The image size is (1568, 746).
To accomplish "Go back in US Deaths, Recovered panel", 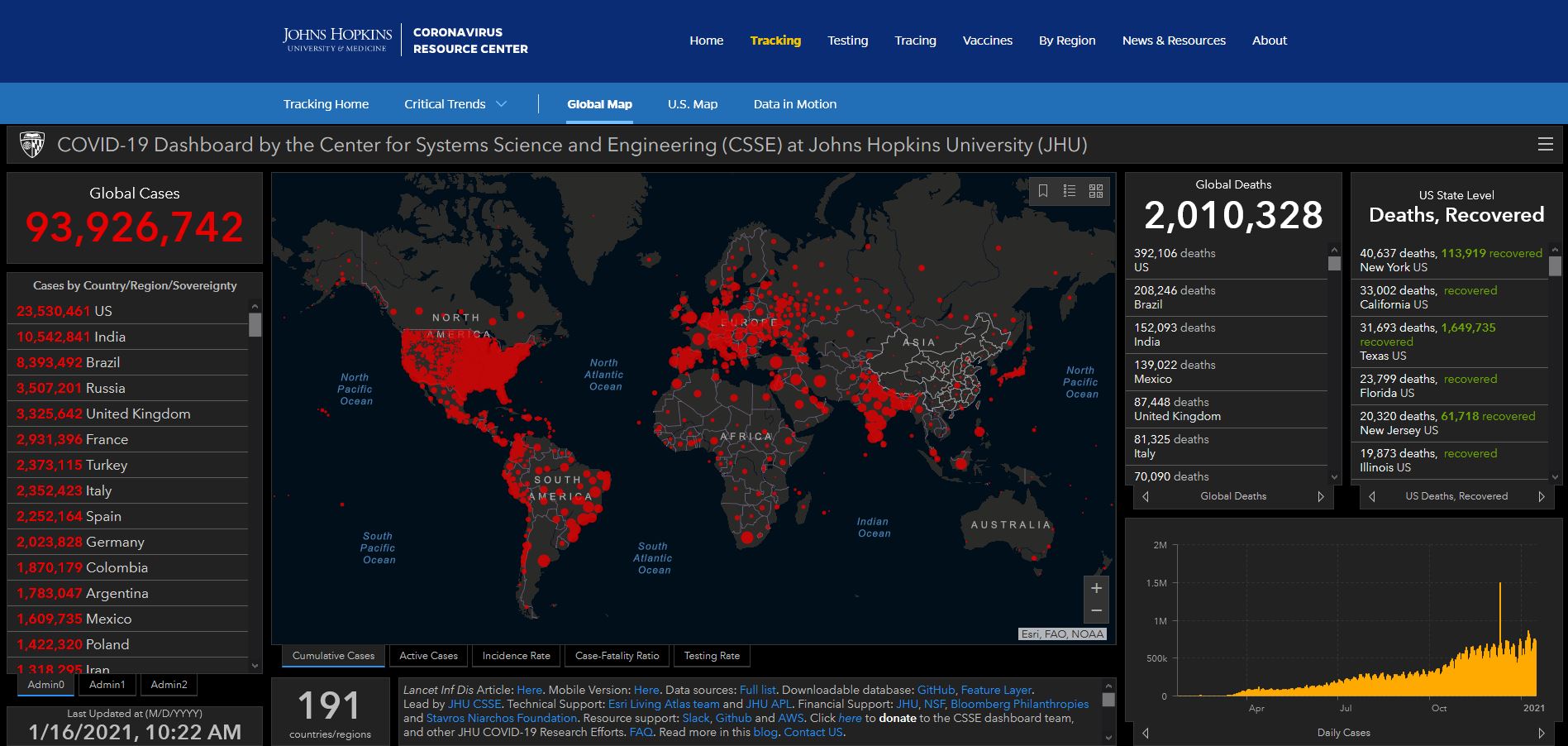I will click(x=1372, y=496).
